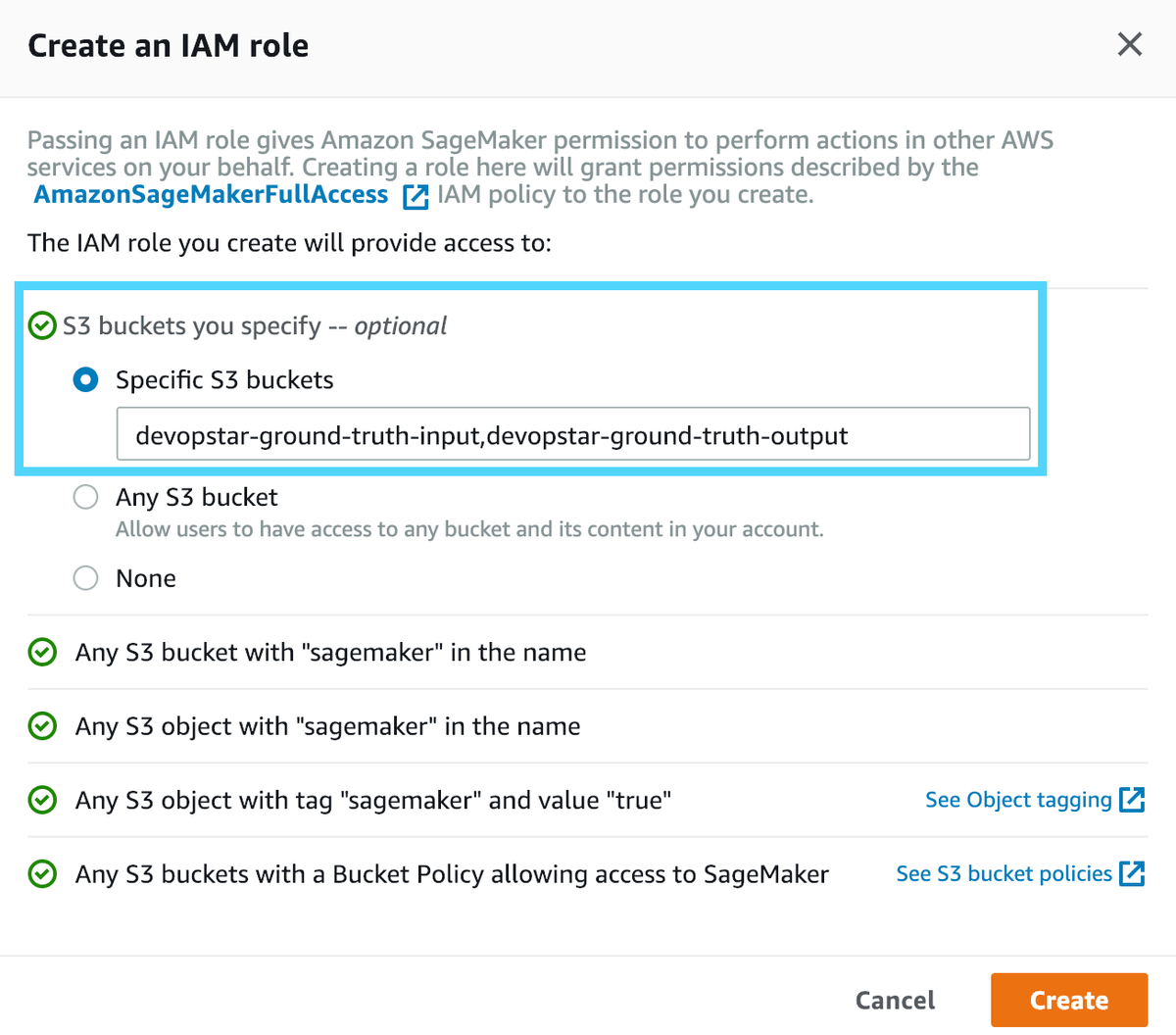Choose the None option for S3 access
This screenshot has width=1176, height=1035.
click(x=85, y=577)
